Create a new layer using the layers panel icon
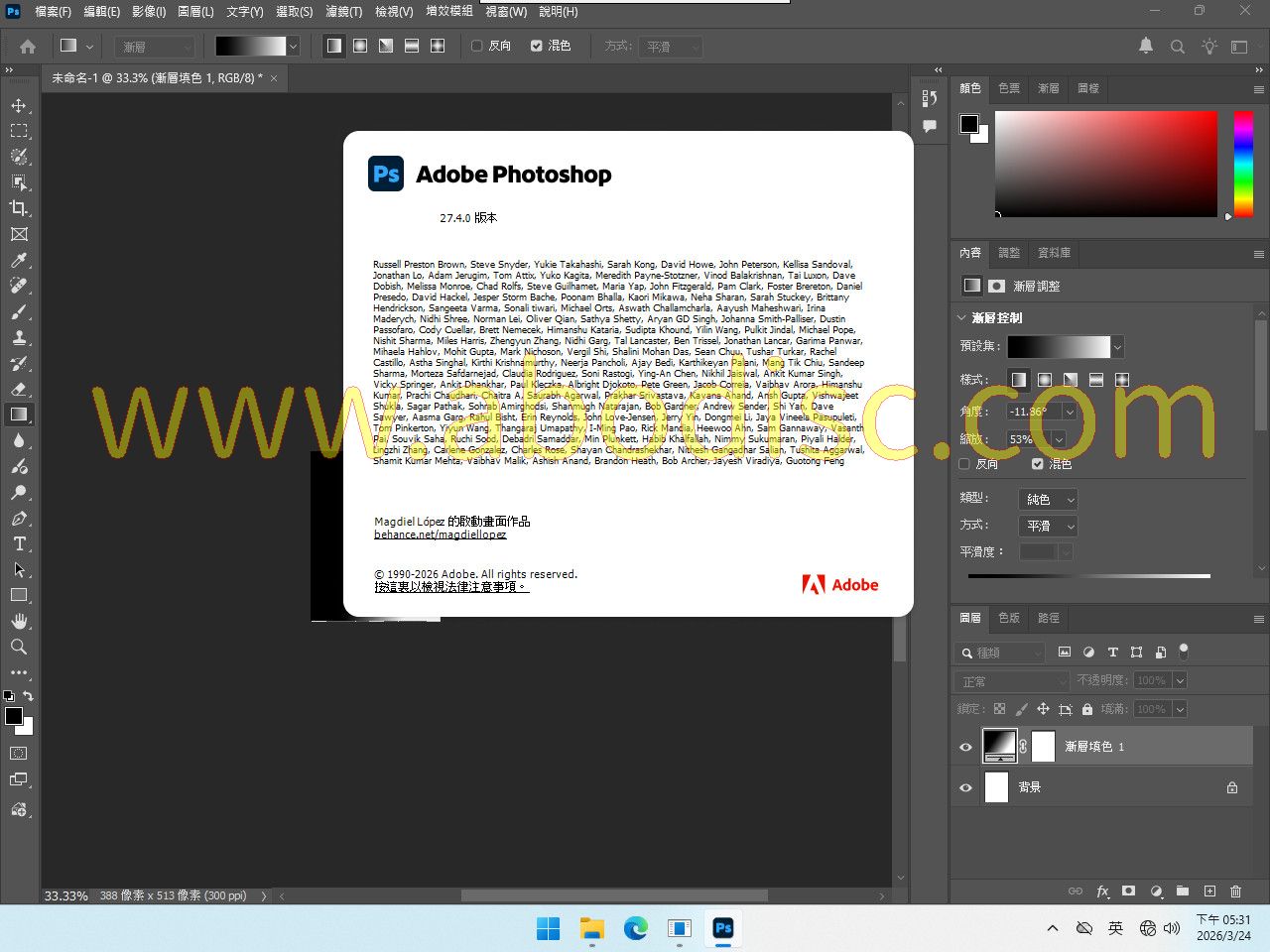This screenshot has height=952, width=1270. [1209, 892]
